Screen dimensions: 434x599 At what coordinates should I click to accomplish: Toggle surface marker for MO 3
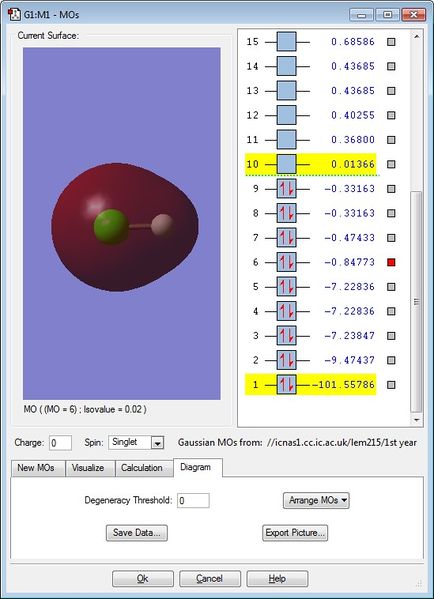tap(391, 336)
